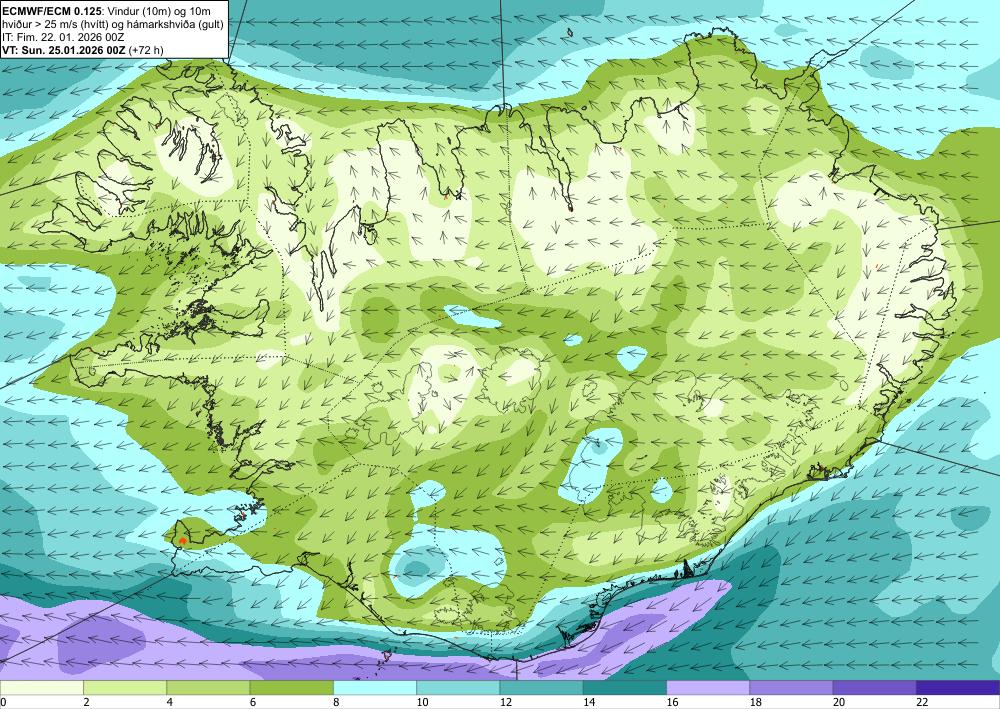Click the 14–16 m/s dark teal legend swatch
This screenshot has height=709, width=1000.
pos(625,688)
